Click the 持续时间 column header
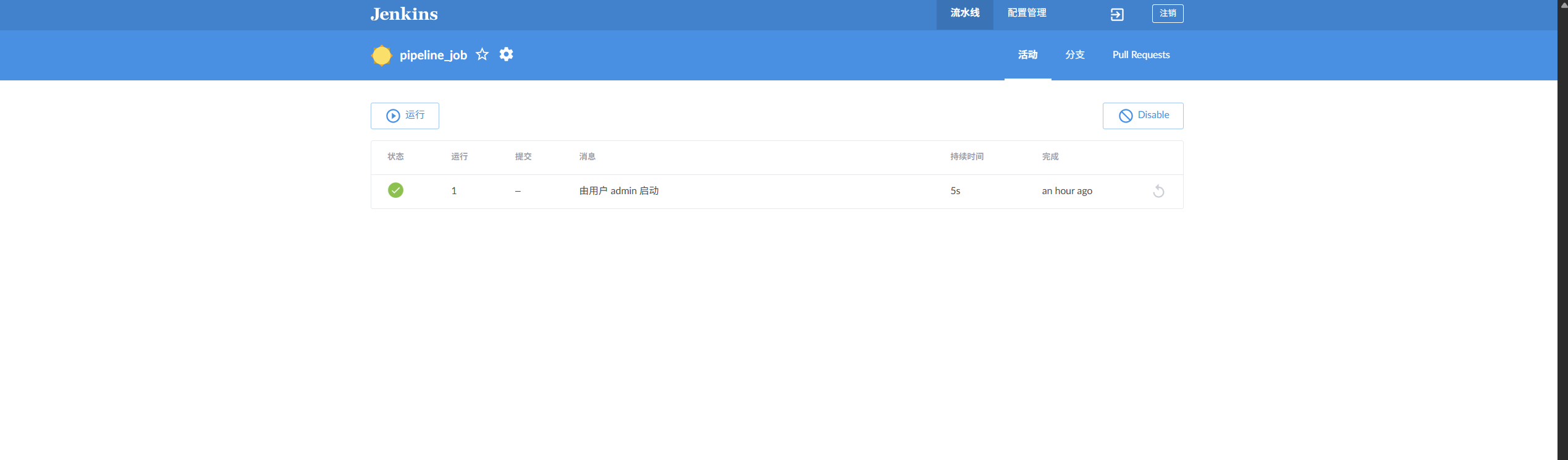Image resolution: width=1568 pixels, height=460 pixels. [967, 156]
